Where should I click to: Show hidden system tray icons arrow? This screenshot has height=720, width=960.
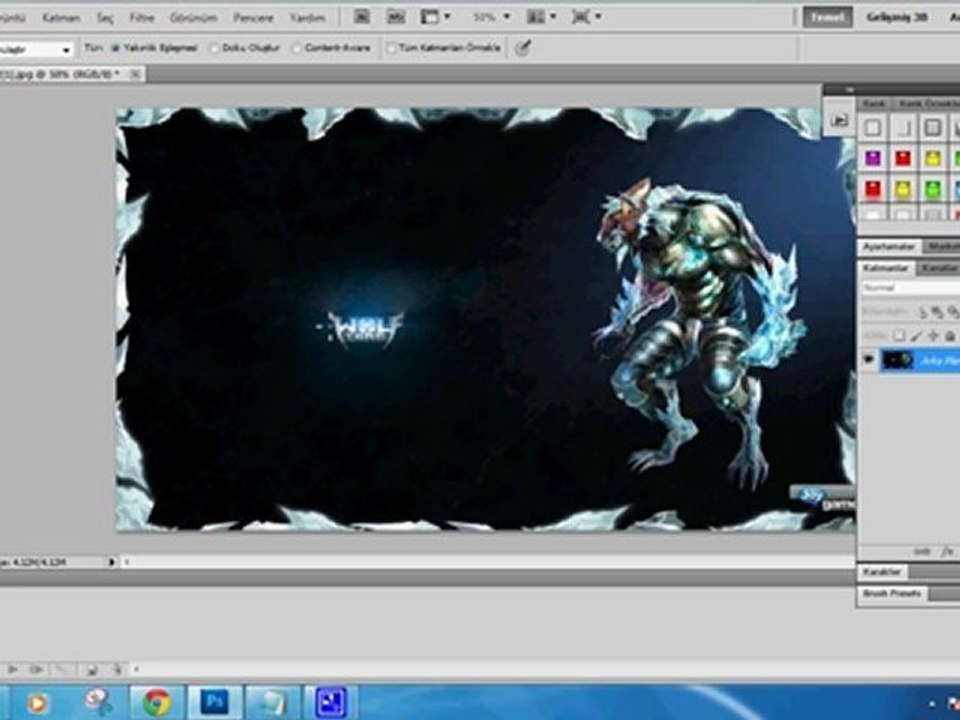pos(931,704)
